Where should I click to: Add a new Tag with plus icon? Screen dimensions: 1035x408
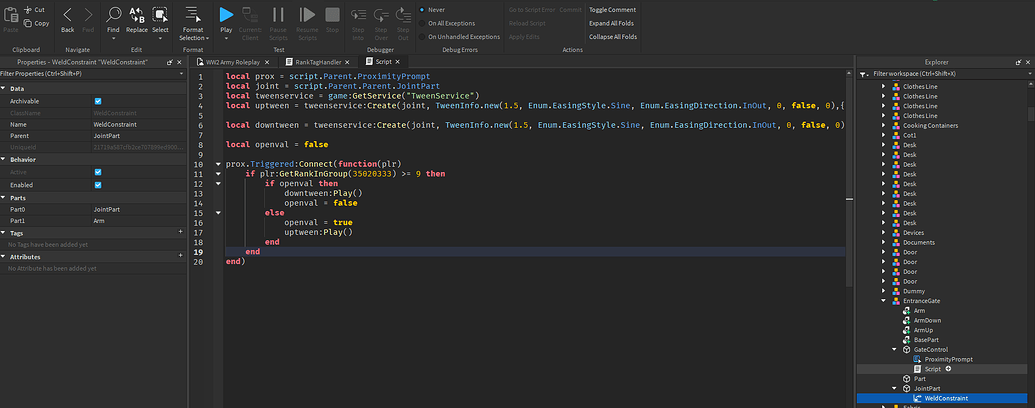[181, 232]
